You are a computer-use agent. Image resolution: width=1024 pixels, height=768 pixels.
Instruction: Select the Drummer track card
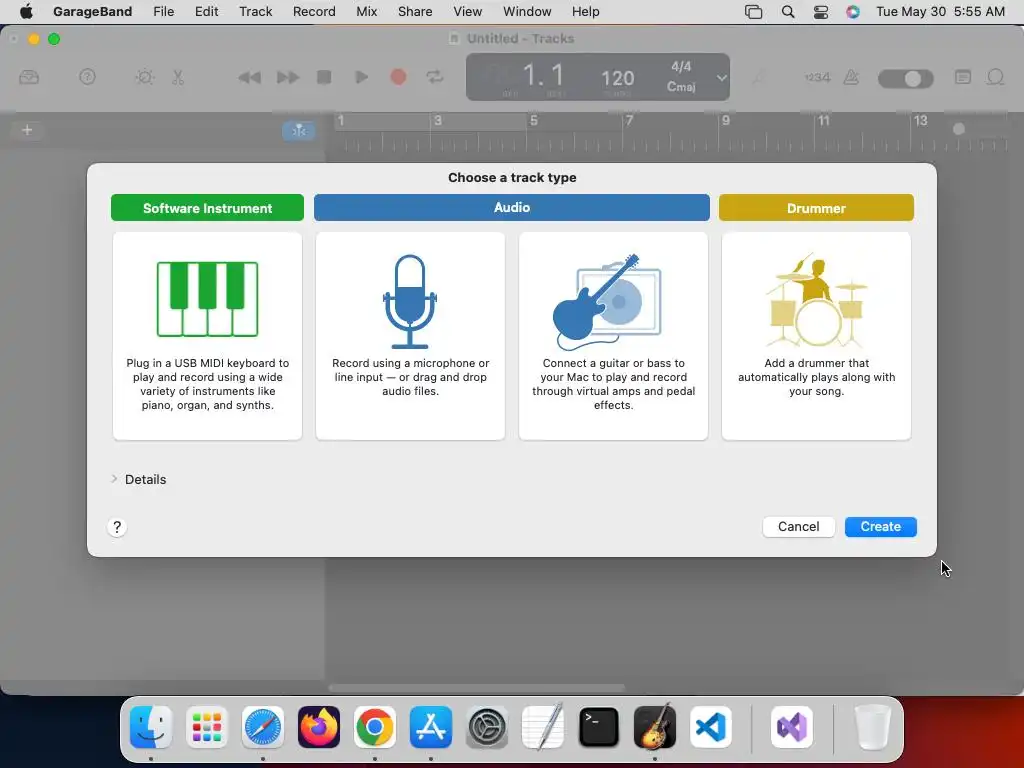(816, 336)
